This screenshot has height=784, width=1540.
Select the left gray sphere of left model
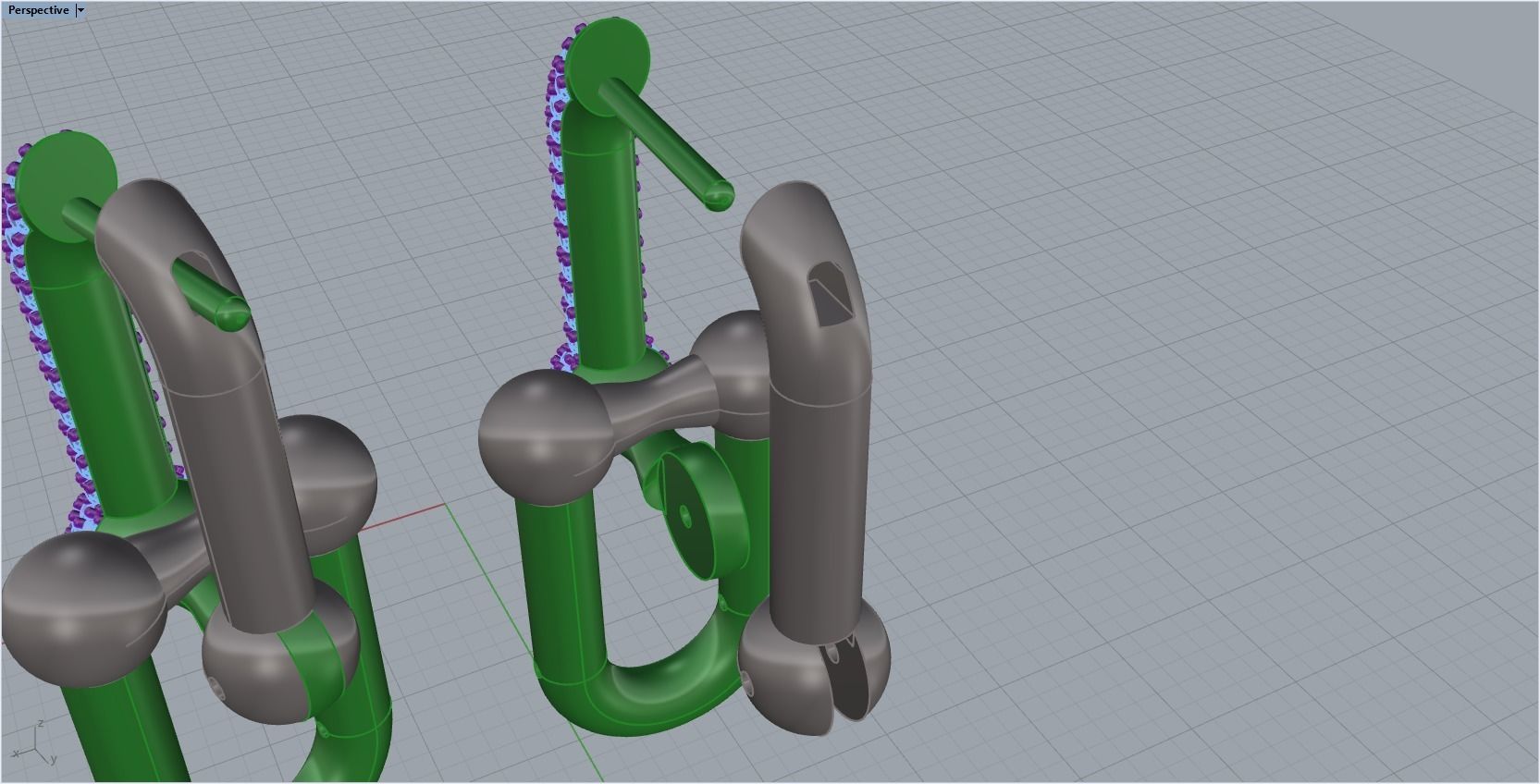pyautogui.click(x=83, y=608)
